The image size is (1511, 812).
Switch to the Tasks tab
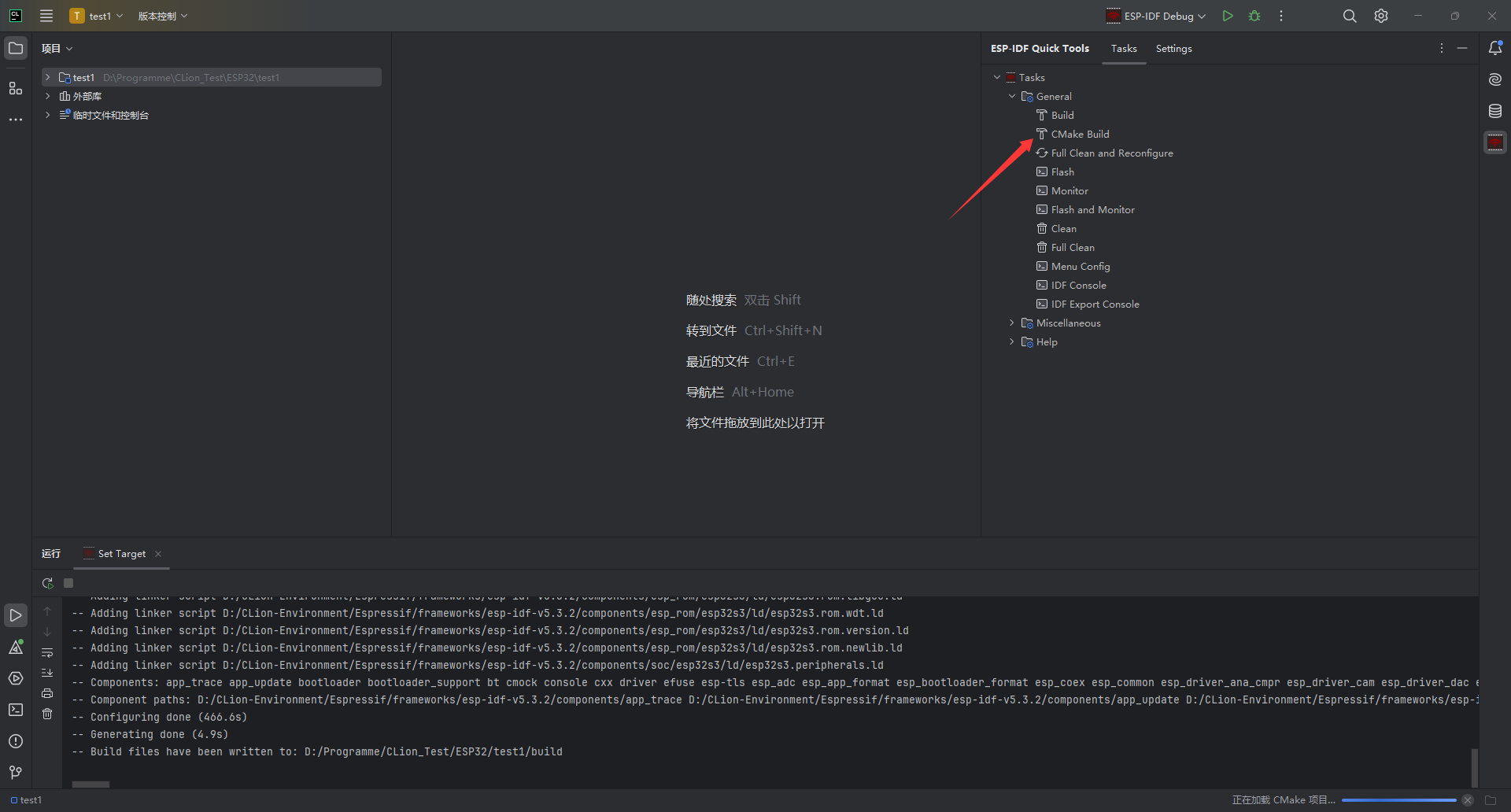(x=1124, y=48)
